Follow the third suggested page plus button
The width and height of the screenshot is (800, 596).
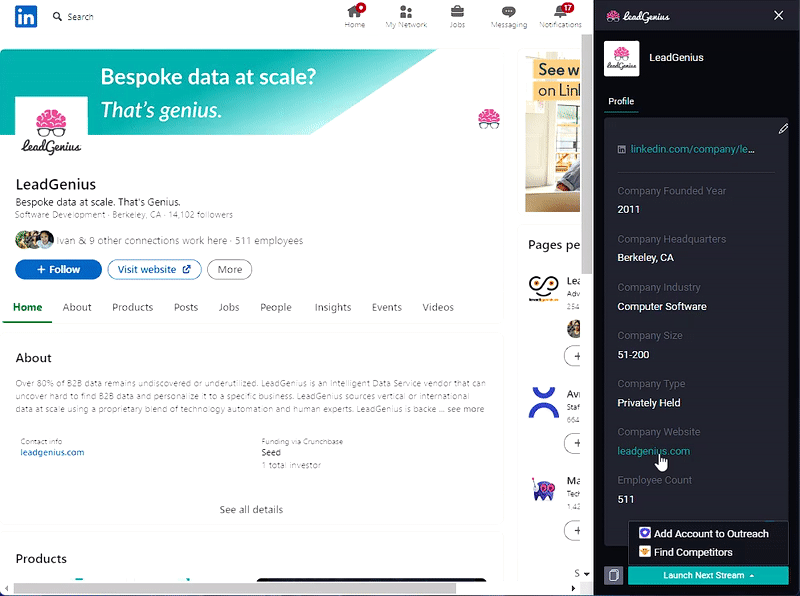[573, 530]
